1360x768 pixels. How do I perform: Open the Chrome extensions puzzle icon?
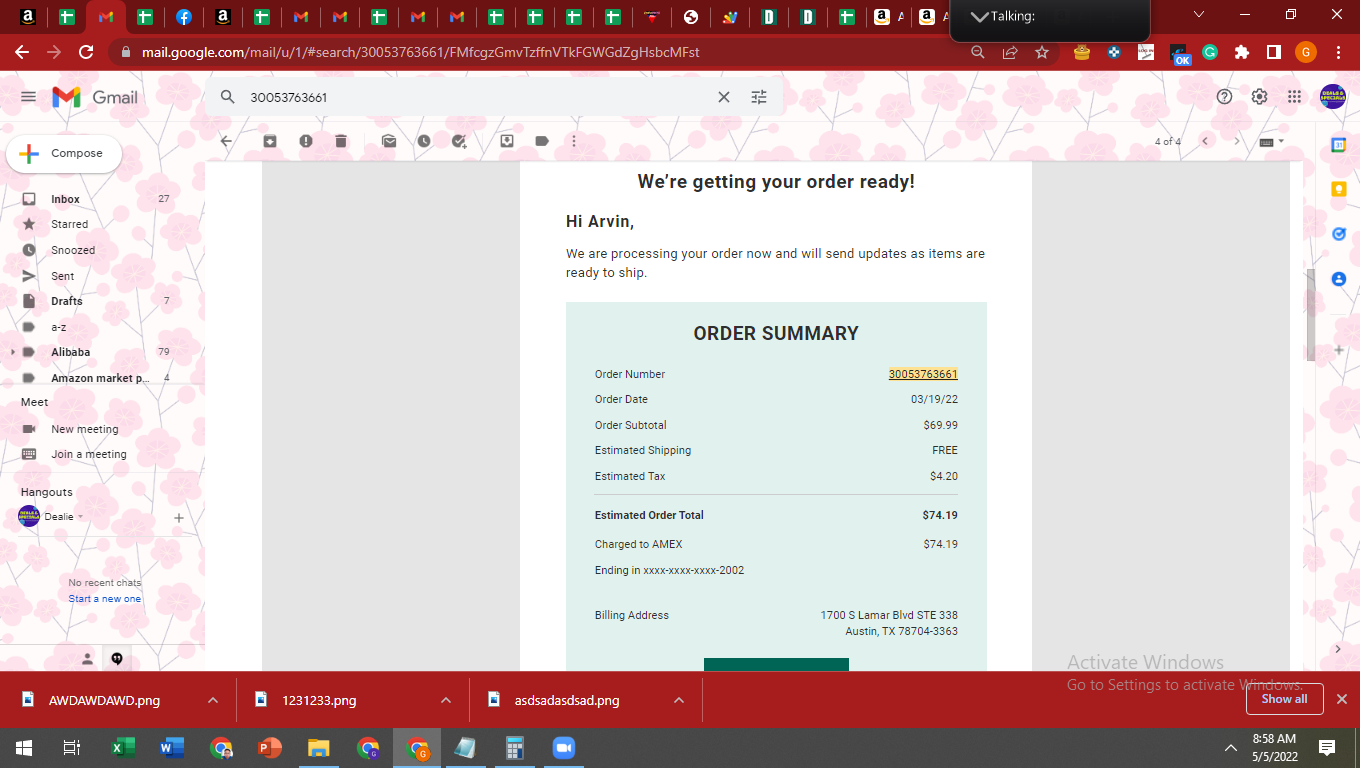click(1242, 52)
